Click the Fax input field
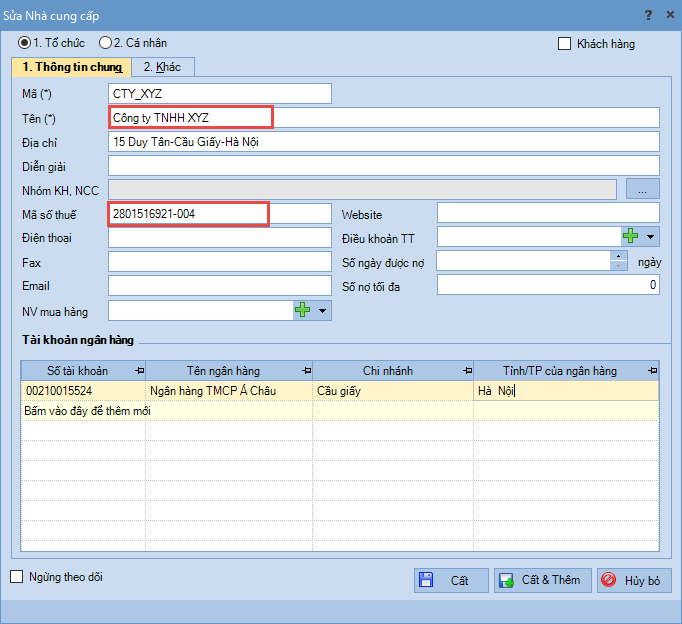The height and width of the screenshot is (624, 682). pos(220,262)
